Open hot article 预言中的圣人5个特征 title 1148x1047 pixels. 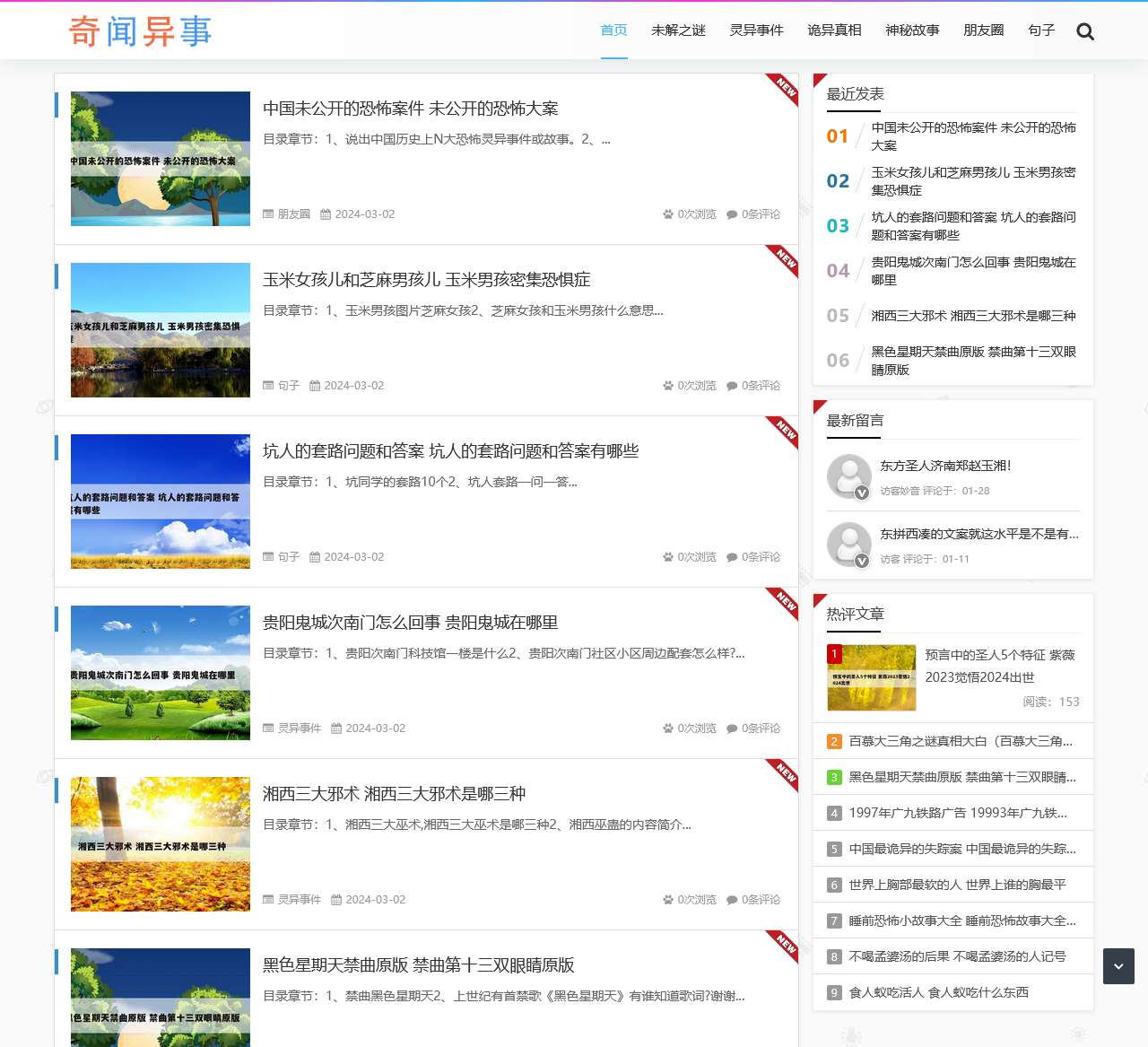click(x=1000, y=666)
